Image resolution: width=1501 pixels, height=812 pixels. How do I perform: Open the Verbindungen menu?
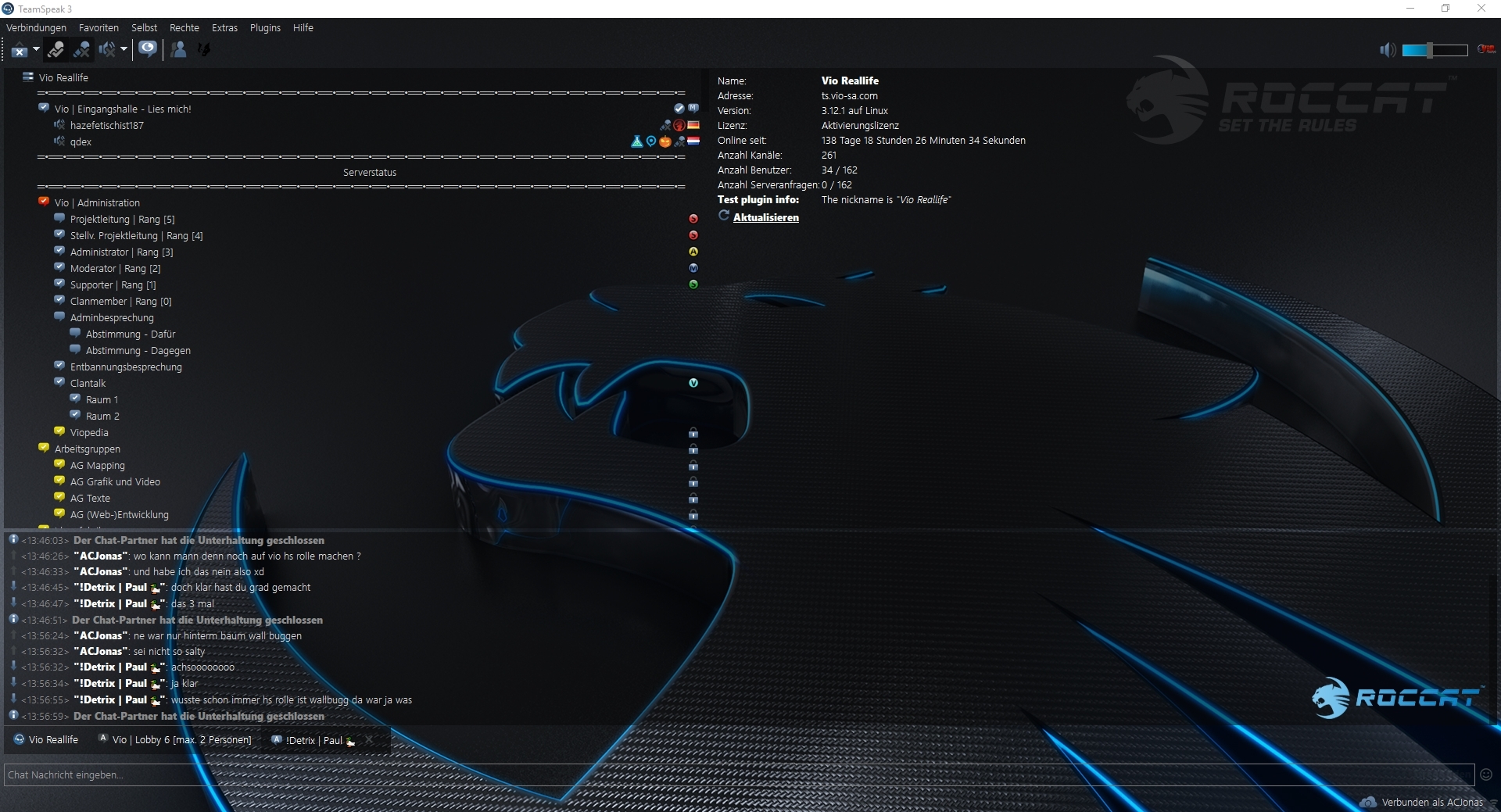click(x=36, y=28)
